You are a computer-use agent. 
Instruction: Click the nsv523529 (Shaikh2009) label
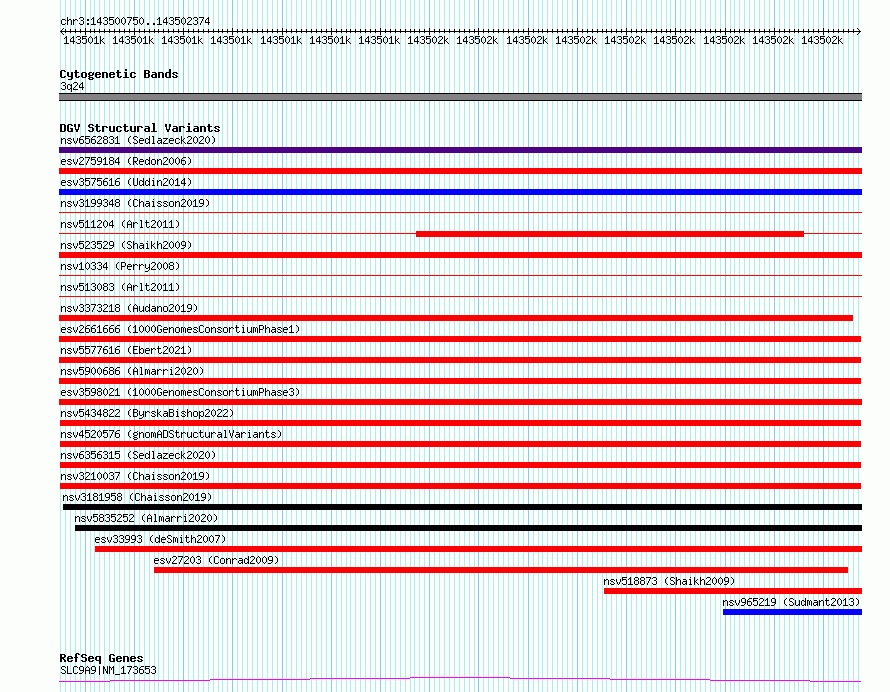click(126, 245)
